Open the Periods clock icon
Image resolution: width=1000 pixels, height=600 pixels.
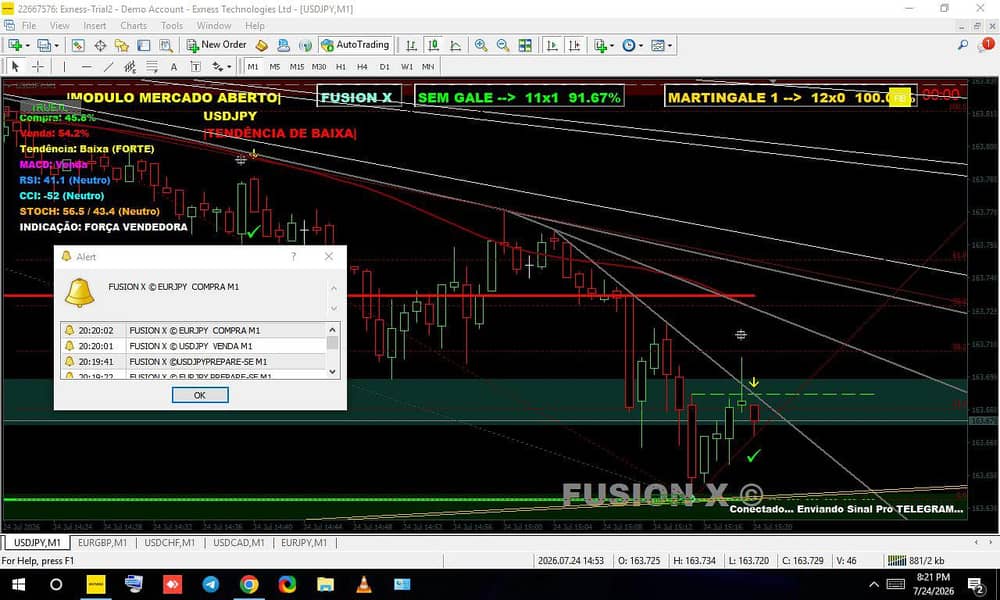tap(629, 45)
